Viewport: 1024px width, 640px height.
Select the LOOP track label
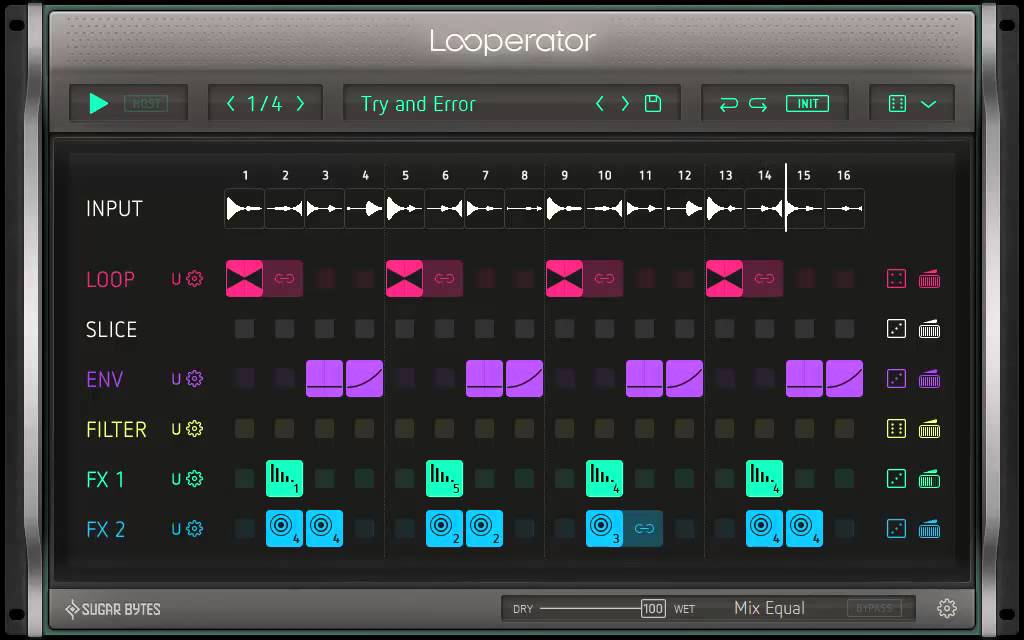point(110,280)
